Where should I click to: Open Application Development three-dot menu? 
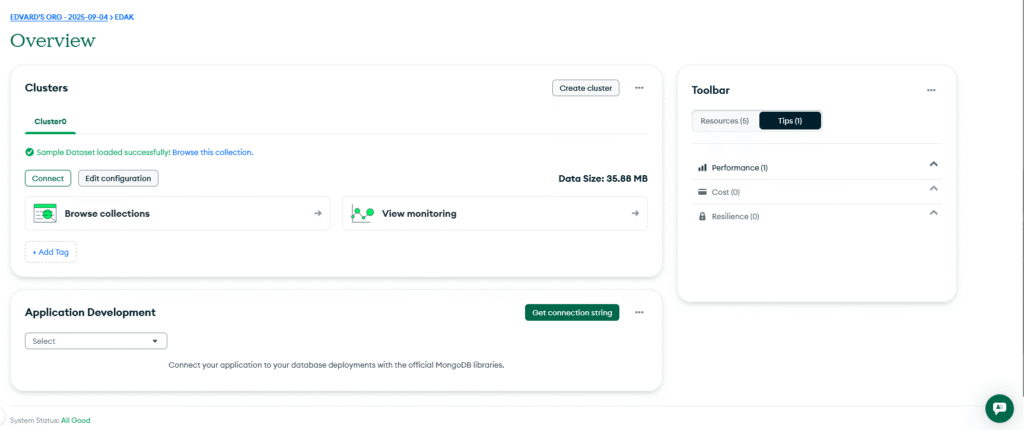click(x=639, y=313)
